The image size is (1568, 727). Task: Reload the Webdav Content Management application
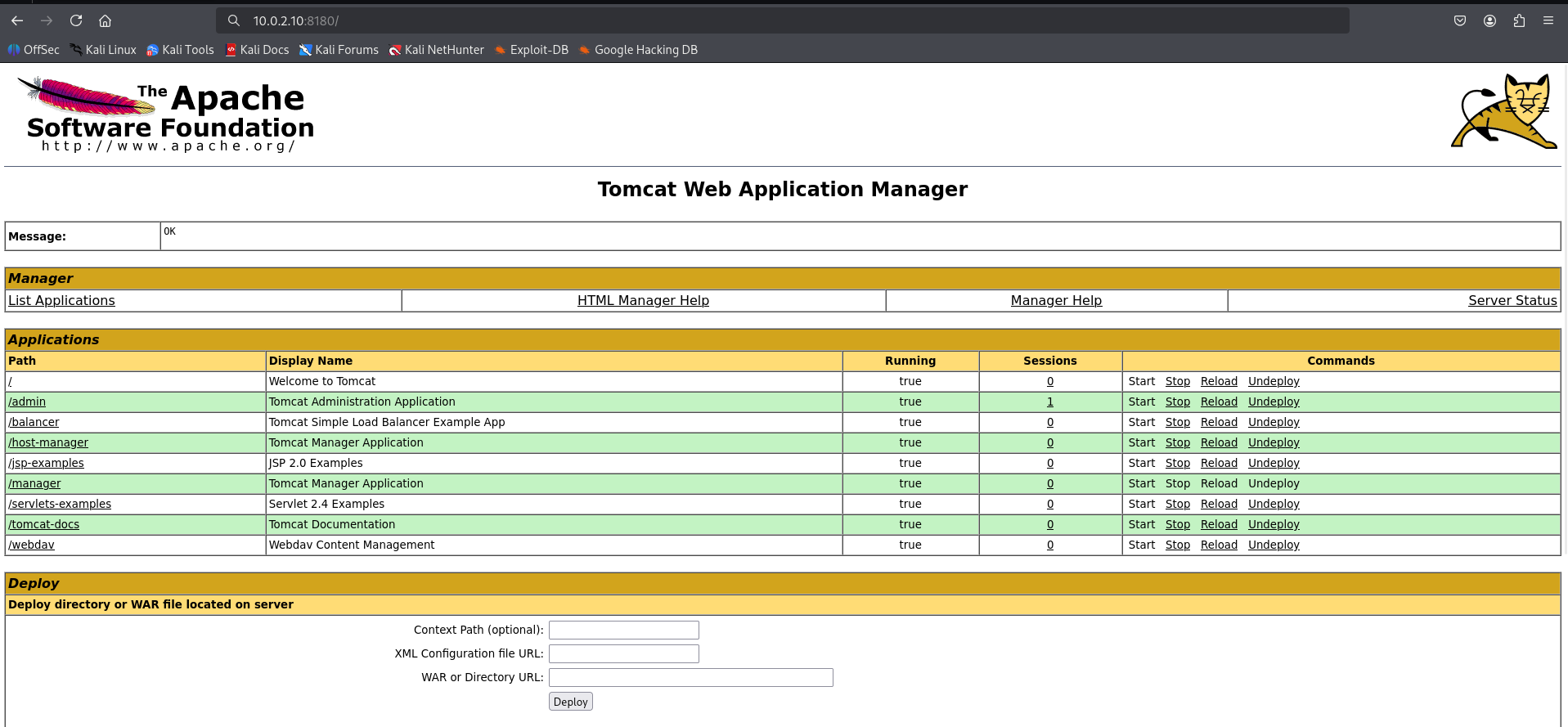click(1219, 545)
